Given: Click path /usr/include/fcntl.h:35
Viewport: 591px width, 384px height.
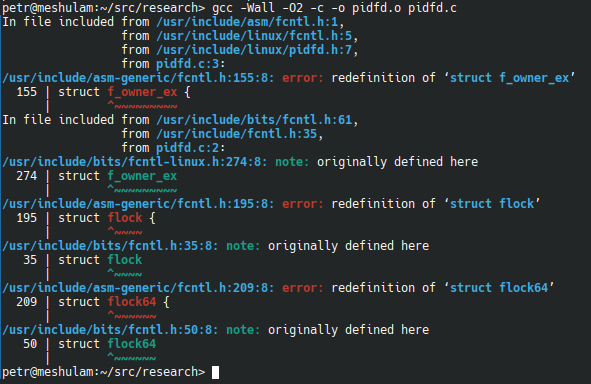Looking at the screenshot, I should click(237, 134).
